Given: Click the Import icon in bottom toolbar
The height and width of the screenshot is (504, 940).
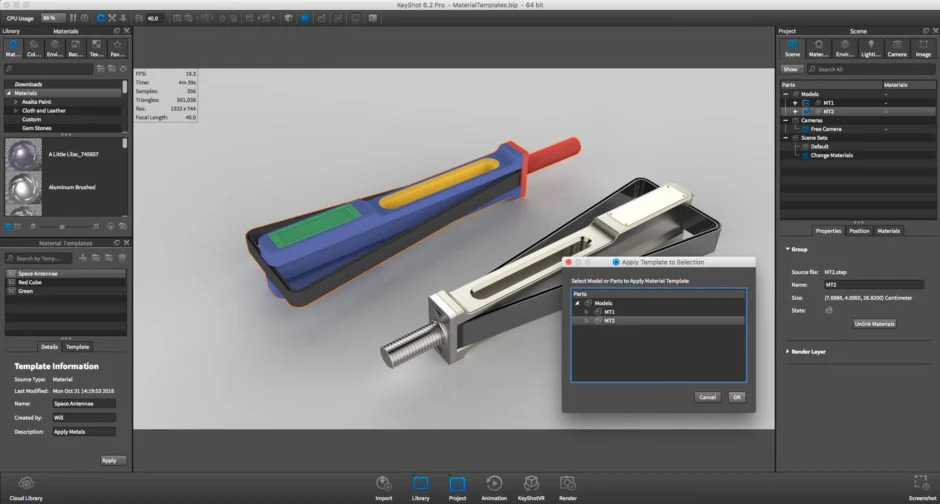Looking at the screenshot, I should 384,485.
